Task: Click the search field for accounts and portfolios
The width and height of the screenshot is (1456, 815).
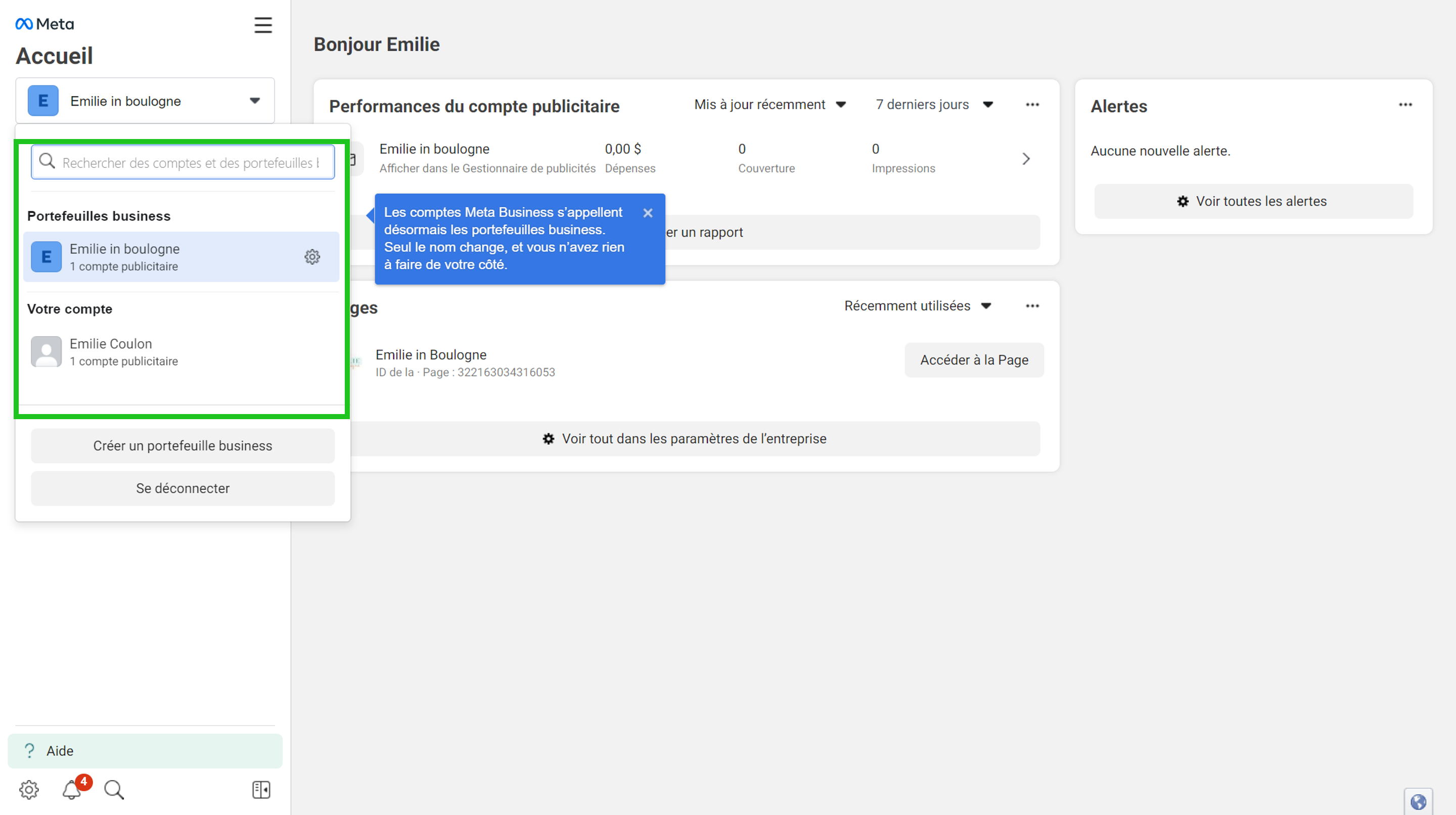Action: click(183, 163)
